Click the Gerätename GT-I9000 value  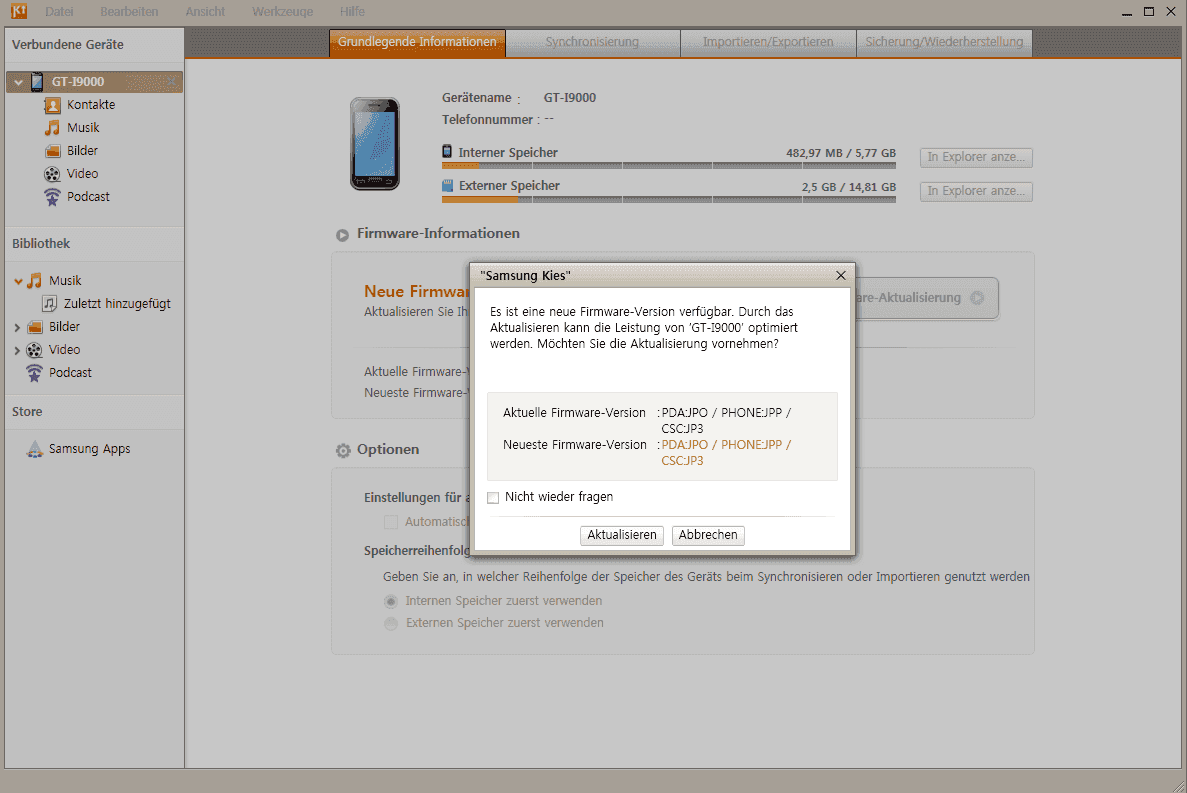(569, 98)
